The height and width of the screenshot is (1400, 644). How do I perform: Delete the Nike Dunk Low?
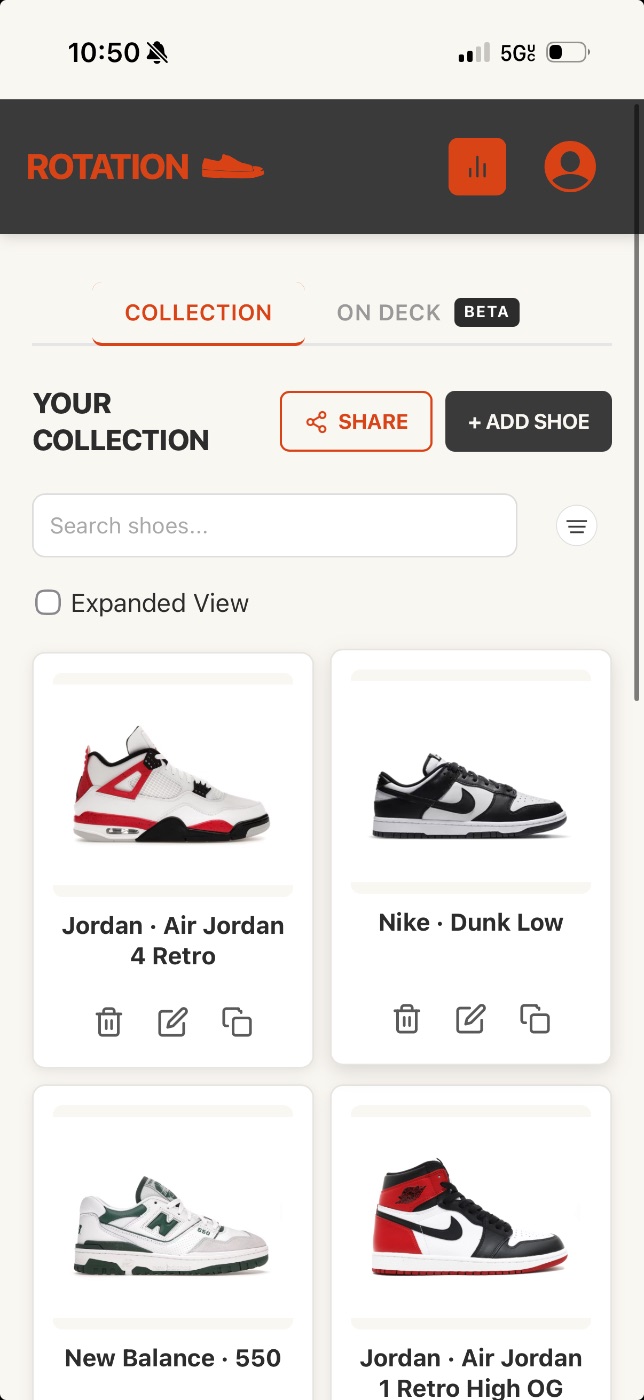[406, 1018]
